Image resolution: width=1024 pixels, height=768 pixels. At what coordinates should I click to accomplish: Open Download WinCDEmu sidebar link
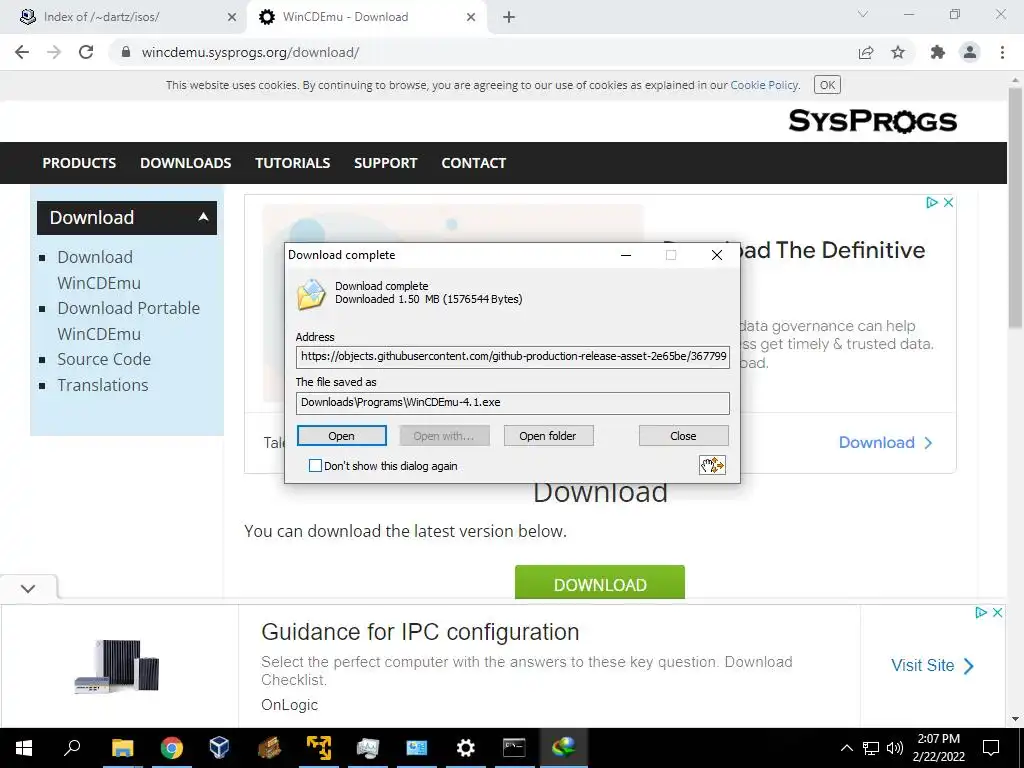(x=99, y=270)
